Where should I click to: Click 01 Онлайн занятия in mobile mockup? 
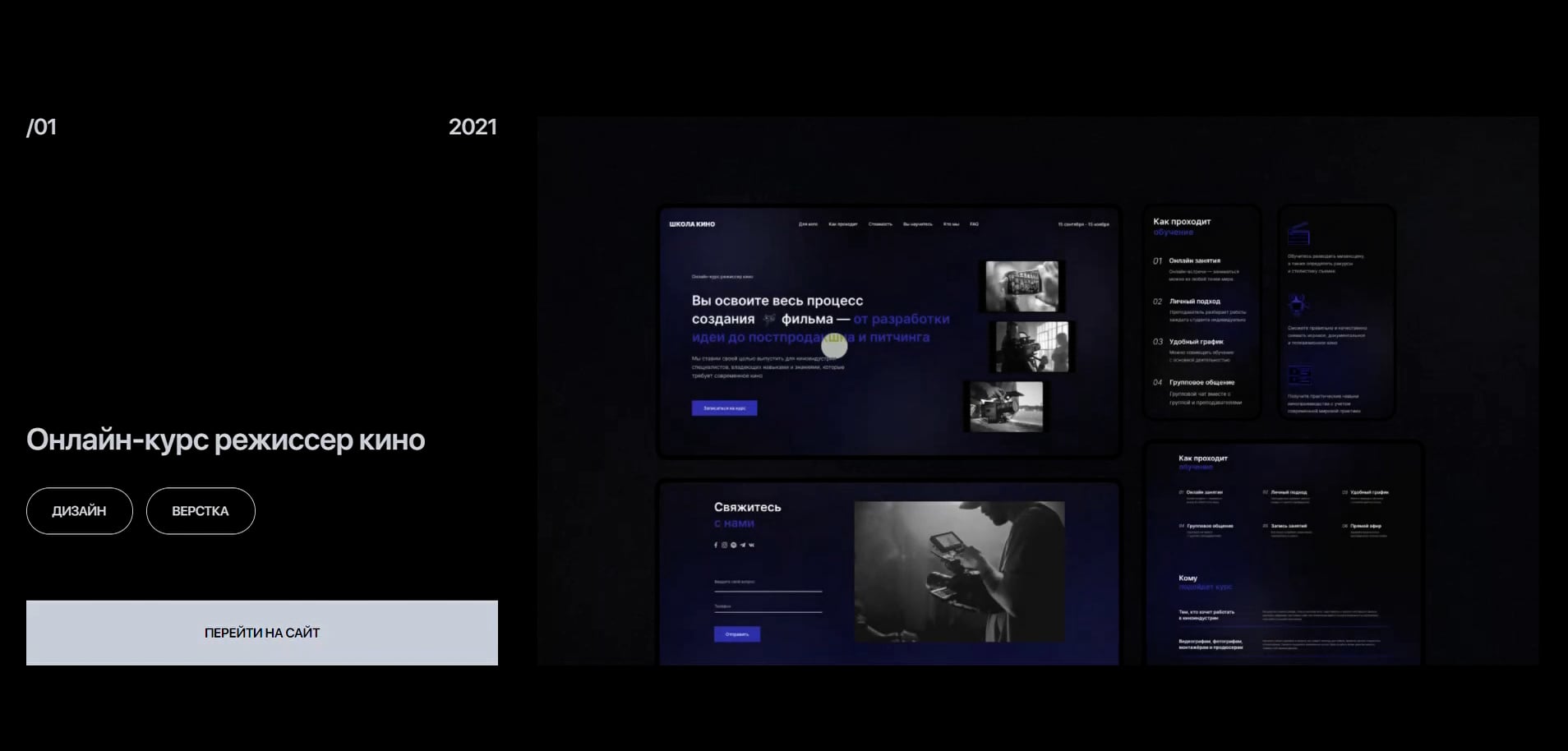(1187, 260)
